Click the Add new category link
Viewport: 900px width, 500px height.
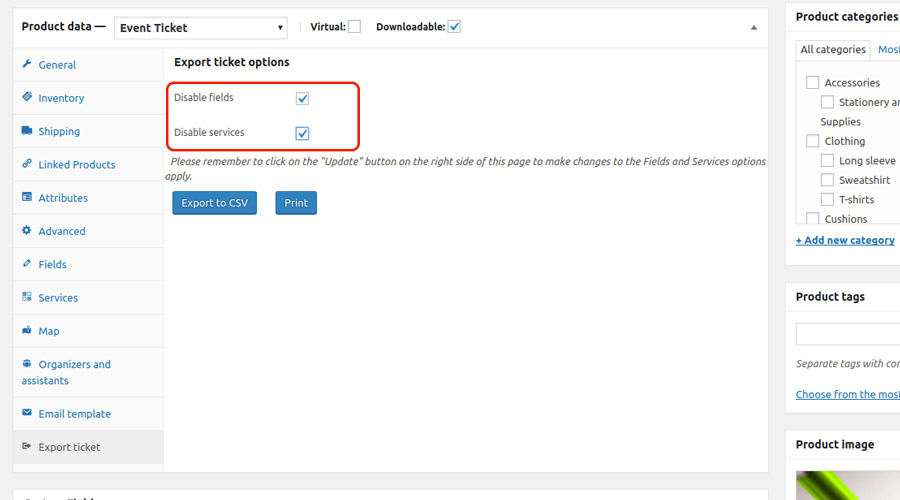[845, 241]
